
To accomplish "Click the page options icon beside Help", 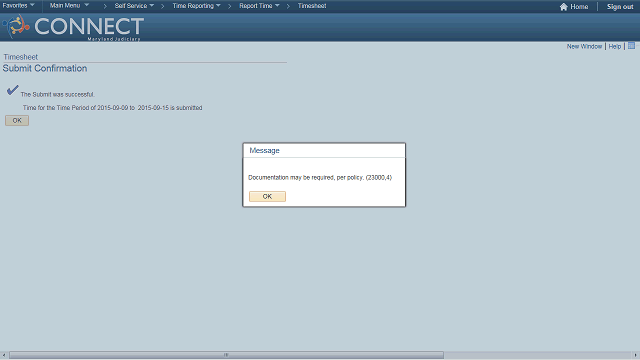I will (x=631, y=46).
